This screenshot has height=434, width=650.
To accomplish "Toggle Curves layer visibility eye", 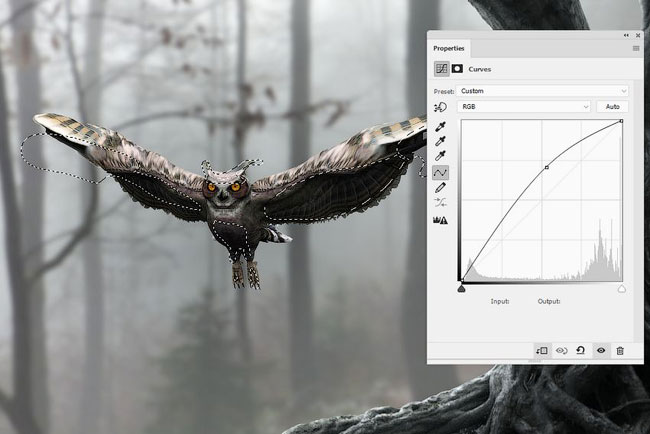I will click(x=601, y=351).
